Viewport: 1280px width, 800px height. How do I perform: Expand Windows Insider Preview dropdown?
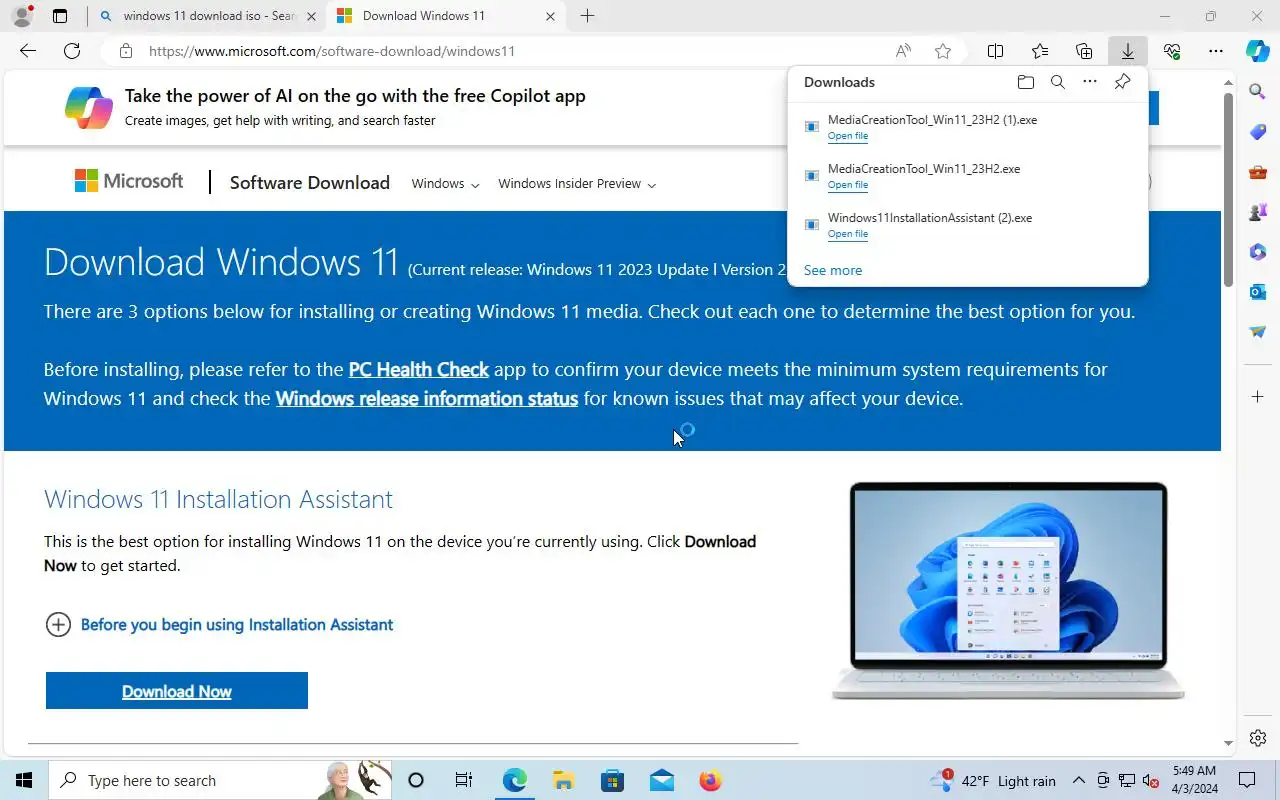pyautogui.click(x=577, y=184)
